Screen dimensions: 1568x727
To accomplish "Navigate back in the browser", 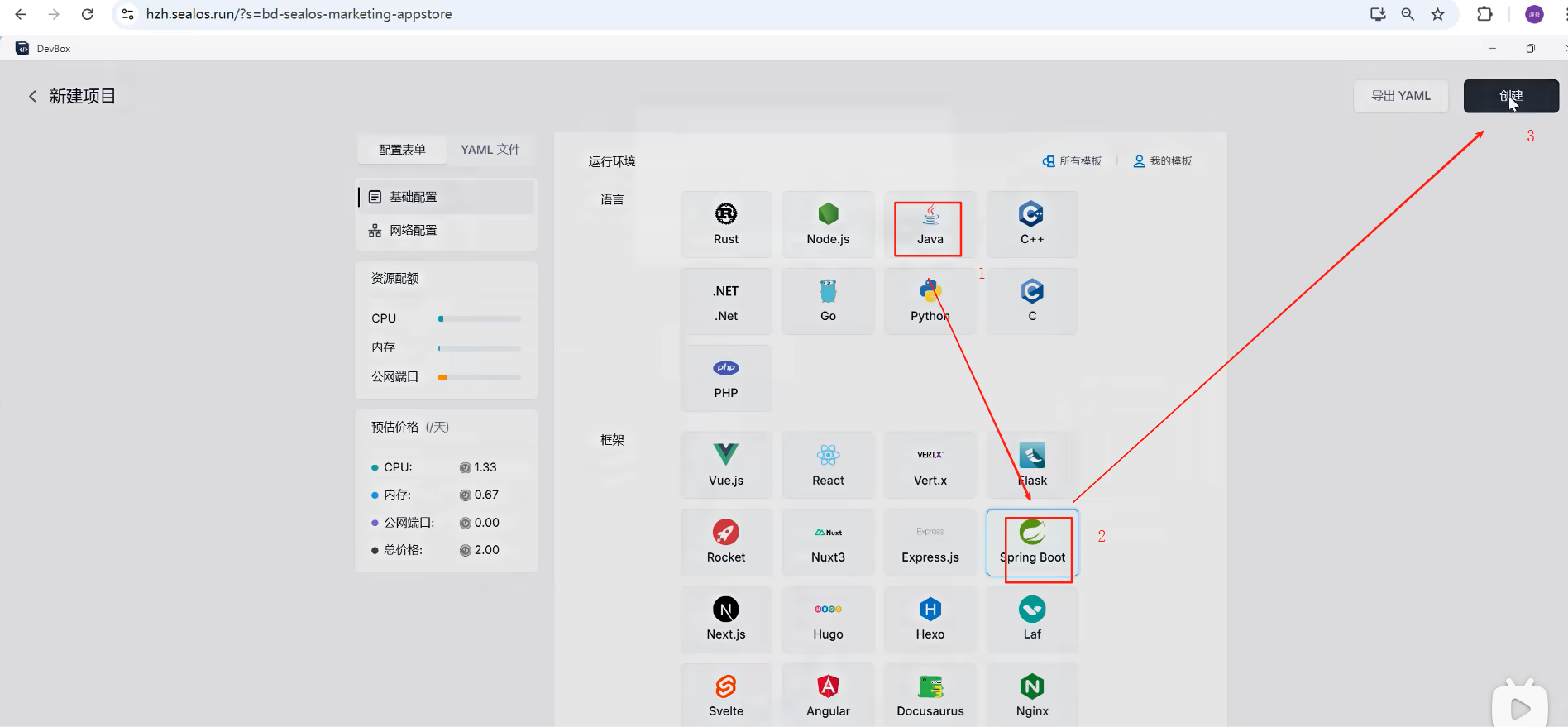I will 22,14.
